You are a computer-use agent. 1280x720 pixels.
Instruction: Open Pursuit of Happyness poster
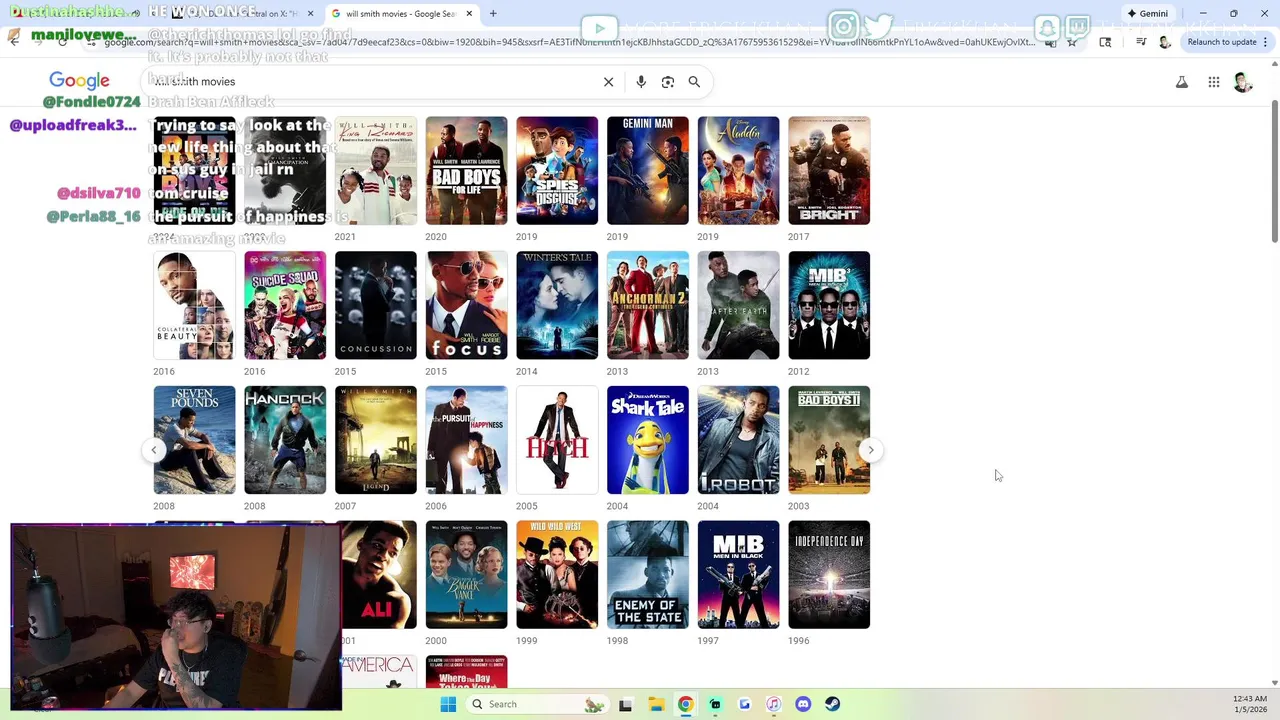[x=466, y=440]
